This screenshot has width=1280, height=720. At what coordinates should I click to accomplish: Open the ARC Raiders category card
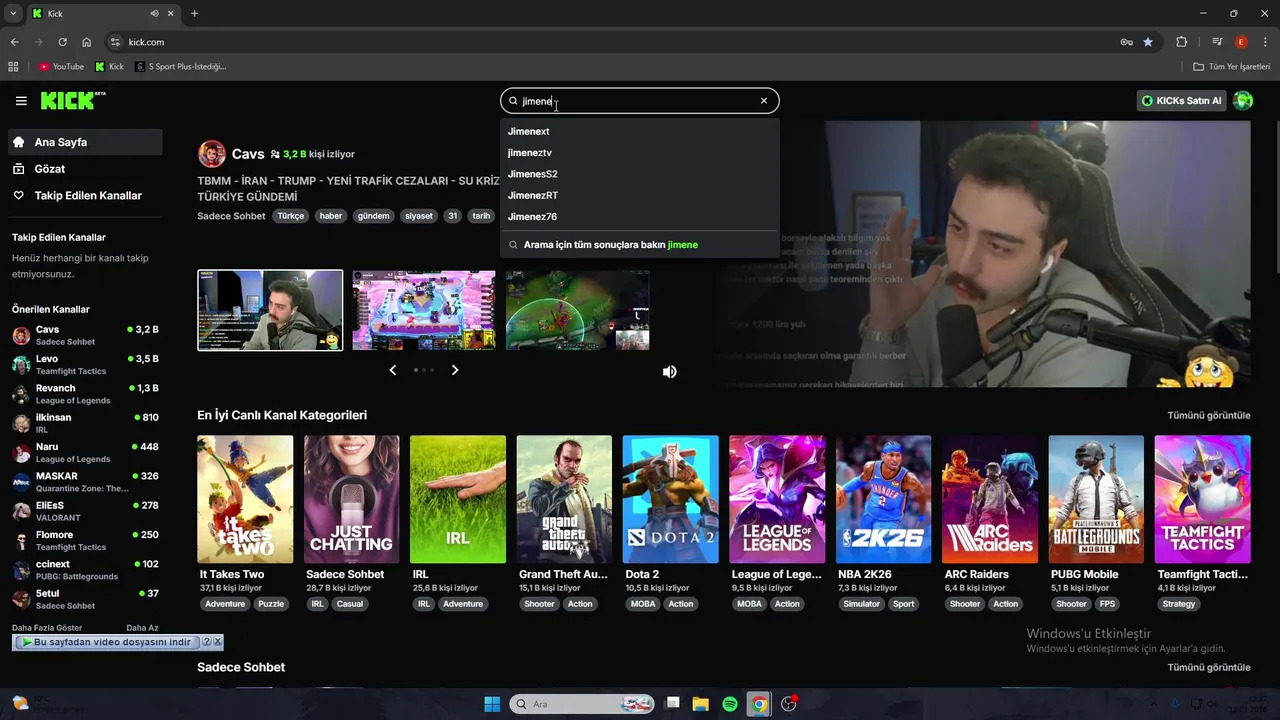coord(990,499)
